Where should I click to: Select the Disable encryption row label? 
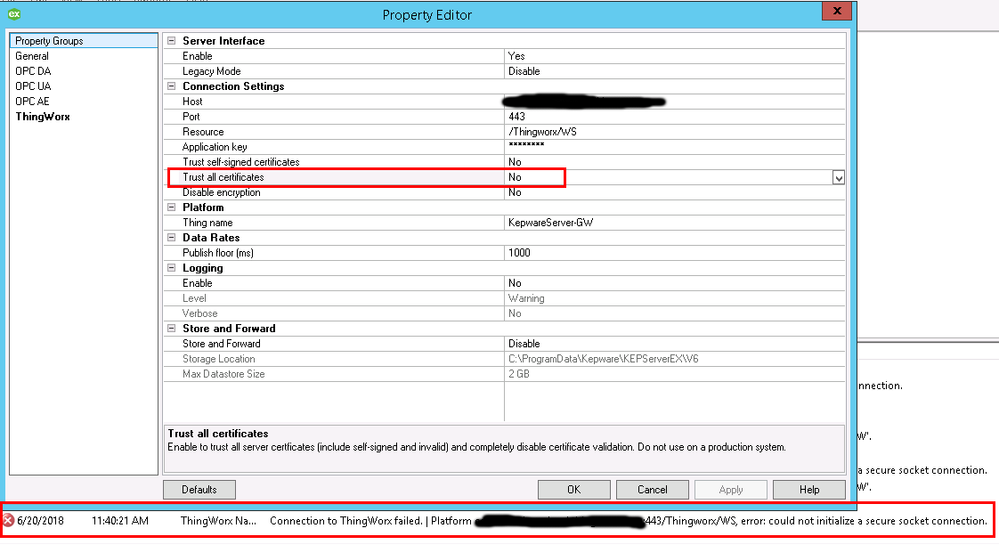[x=221, y=193]
